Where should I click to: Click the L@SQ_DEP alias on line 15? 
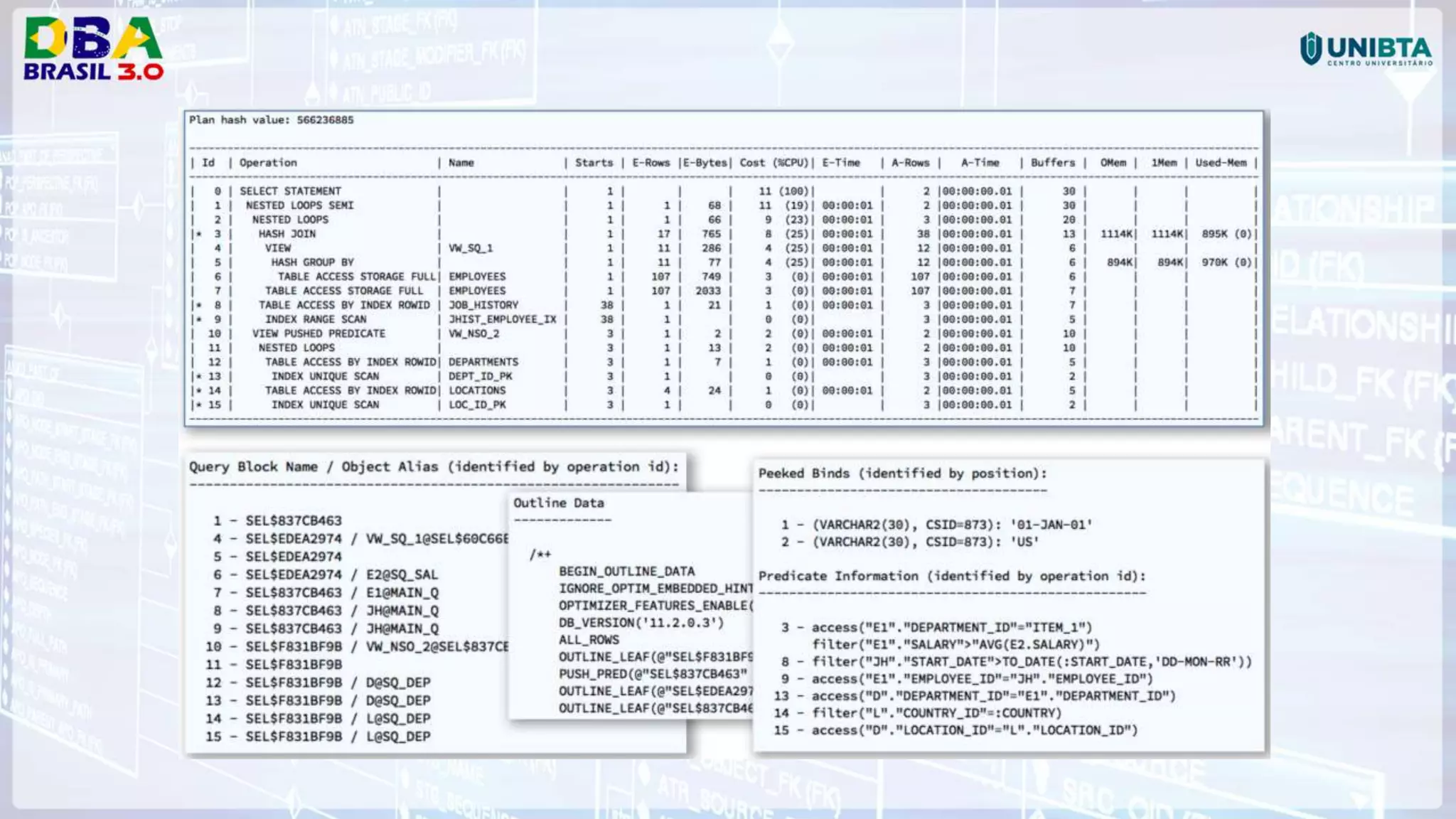click(x=398, y=737)
